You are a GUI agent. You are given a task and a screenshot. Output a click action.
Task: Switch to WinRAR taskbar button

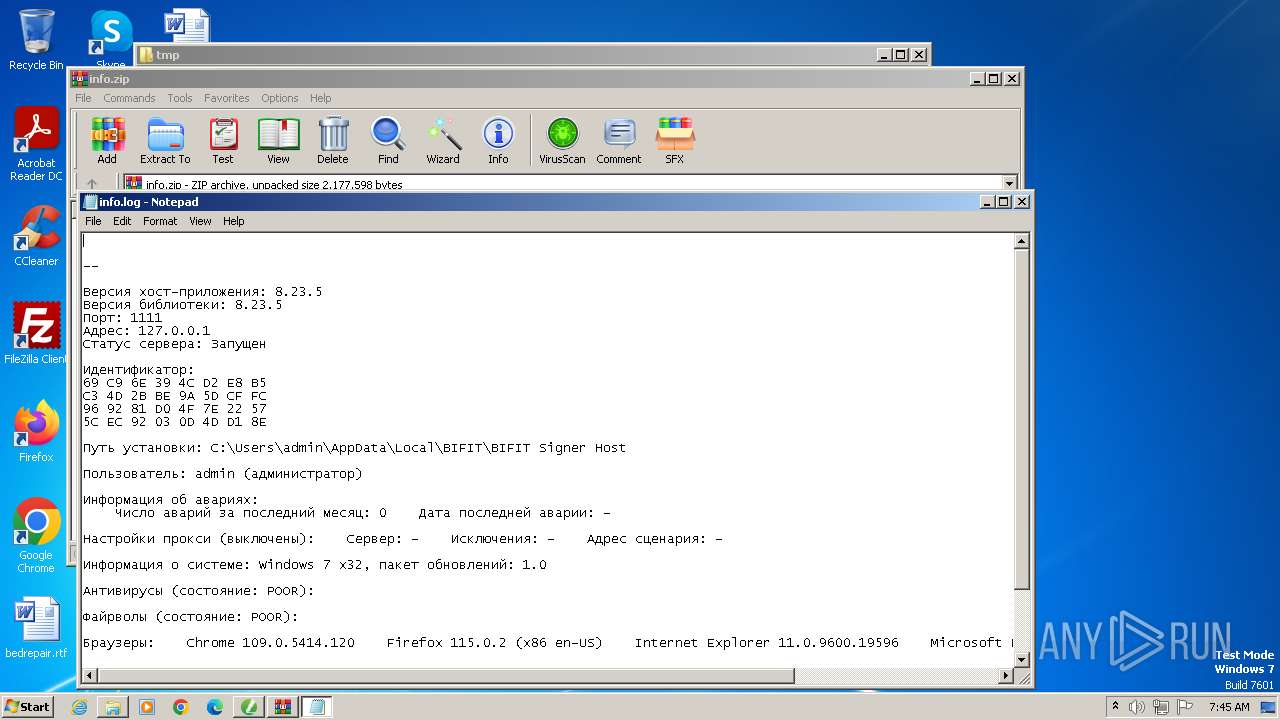pyautogui.click(x=283, y=707)
